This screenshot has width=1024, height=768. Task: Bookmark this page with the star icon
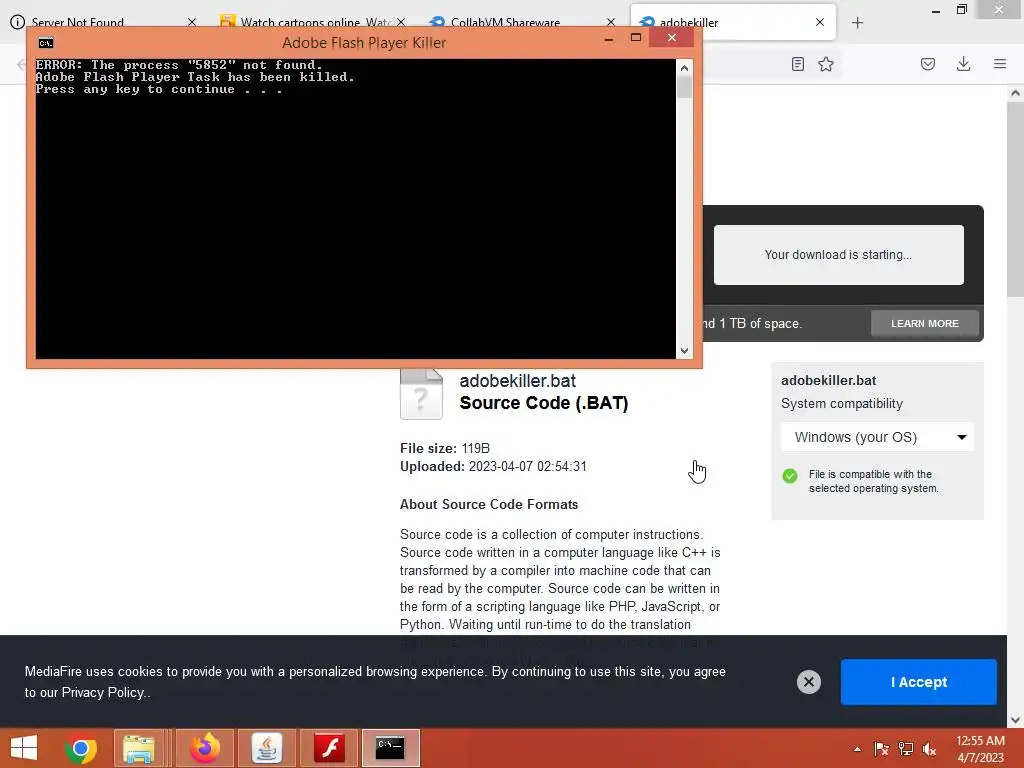tap(826, 64)
